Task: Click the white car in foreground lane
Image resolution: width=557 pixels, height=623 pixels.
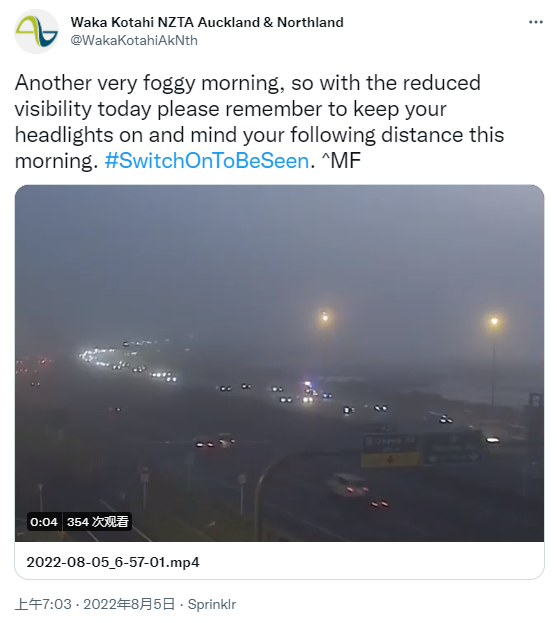Action: pyautogui.click(x=347, y=485)
